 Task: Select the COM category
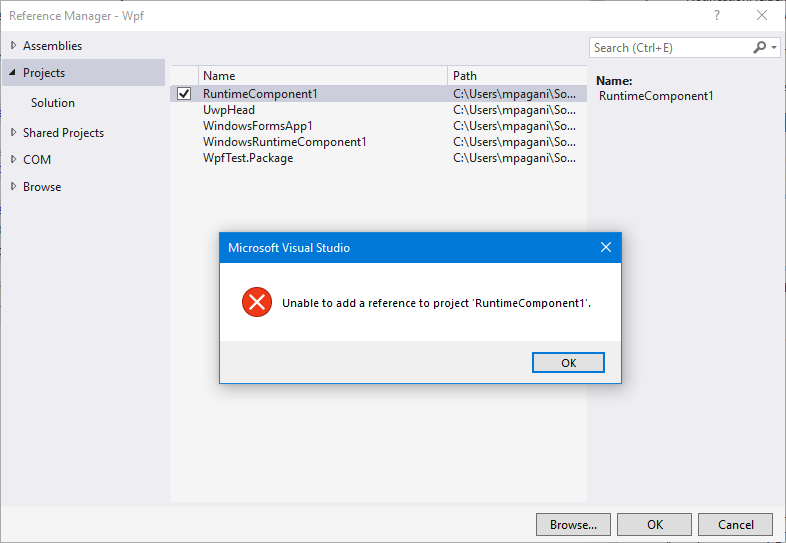37,160
